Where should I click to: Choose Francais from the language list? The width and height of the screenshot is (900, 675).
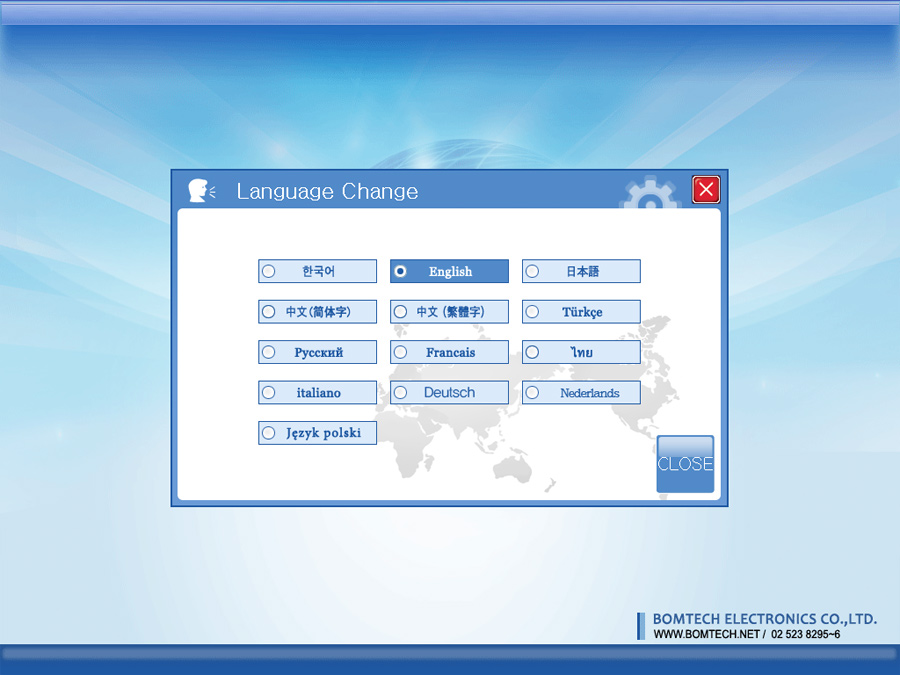pyautogui.click(x=449, y=352)
